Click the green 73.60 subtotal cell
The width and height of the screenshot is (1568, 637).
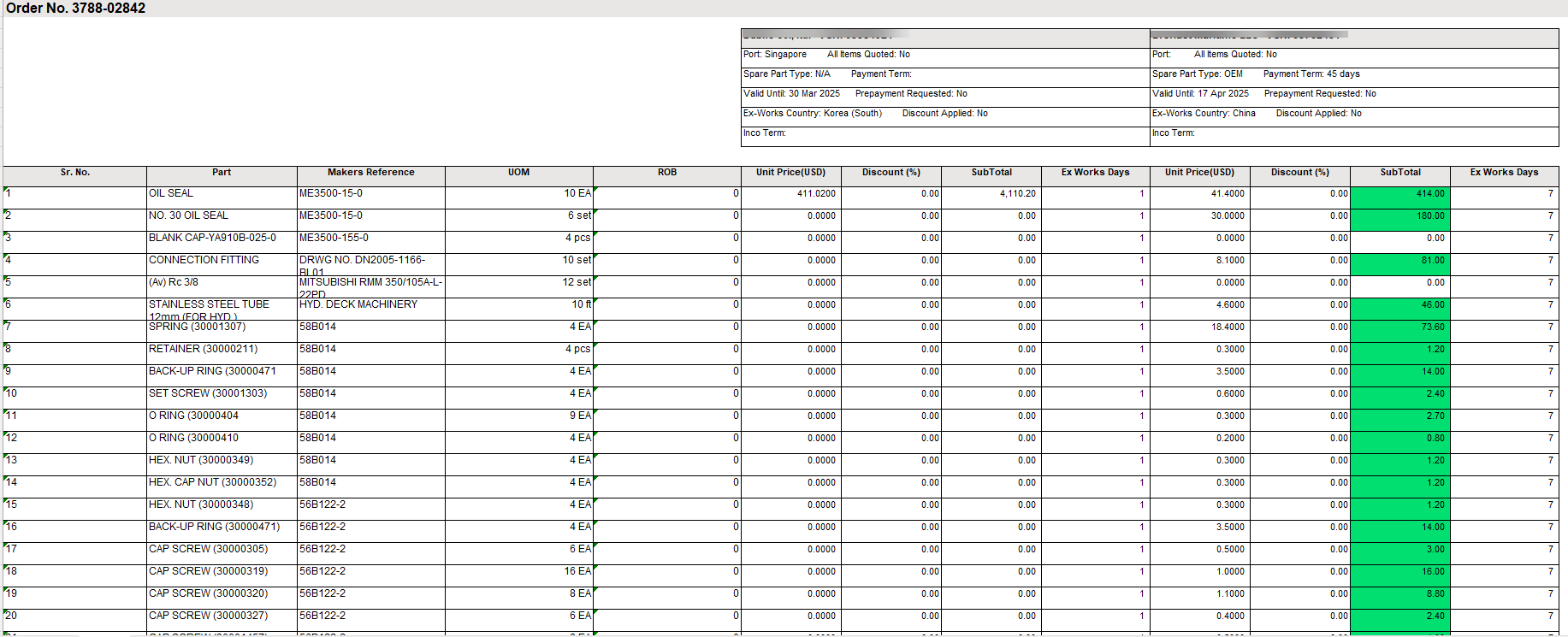tap(1399, 327)
